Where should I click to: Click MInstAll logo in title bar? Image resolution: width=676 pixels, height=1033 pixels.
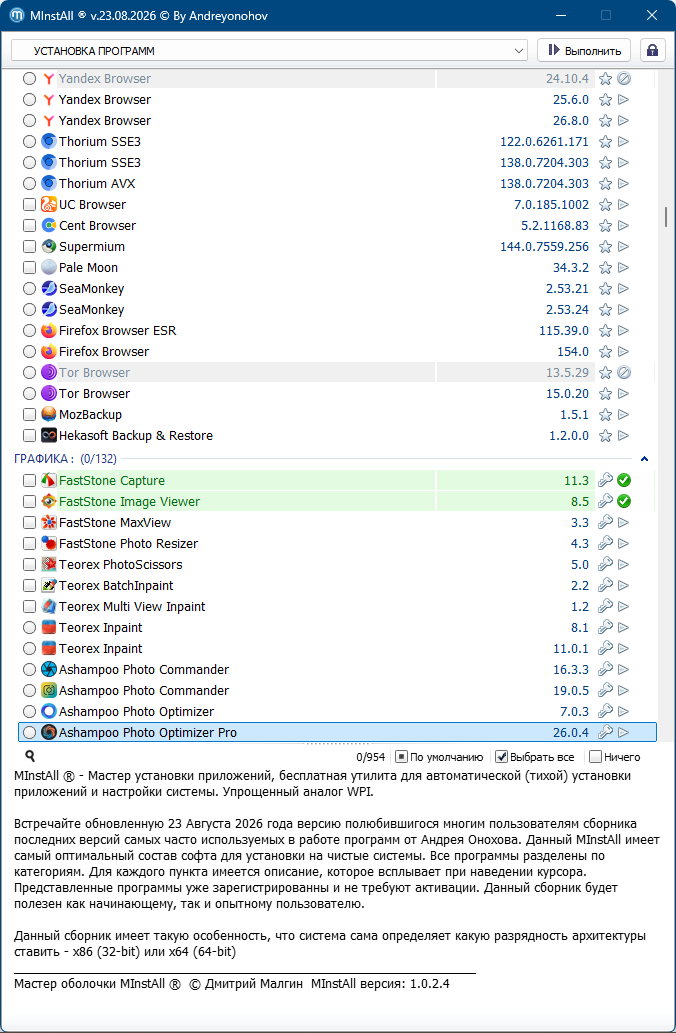click(17, 15)
